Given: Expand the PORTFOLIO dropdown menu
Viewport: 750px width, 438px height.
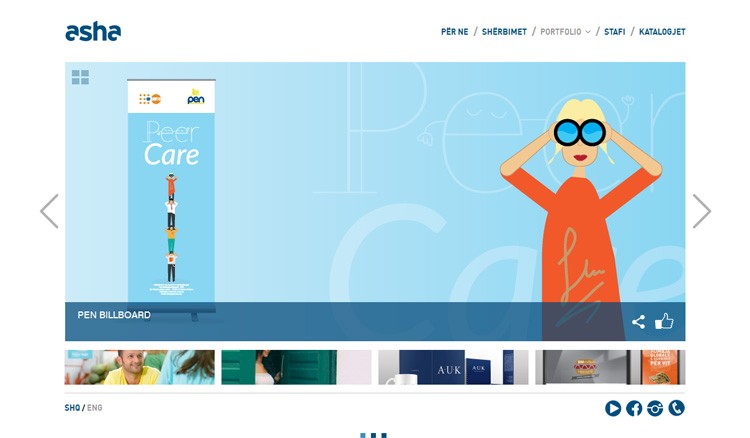Looking at the screenshot, I should tap(565, 32).
